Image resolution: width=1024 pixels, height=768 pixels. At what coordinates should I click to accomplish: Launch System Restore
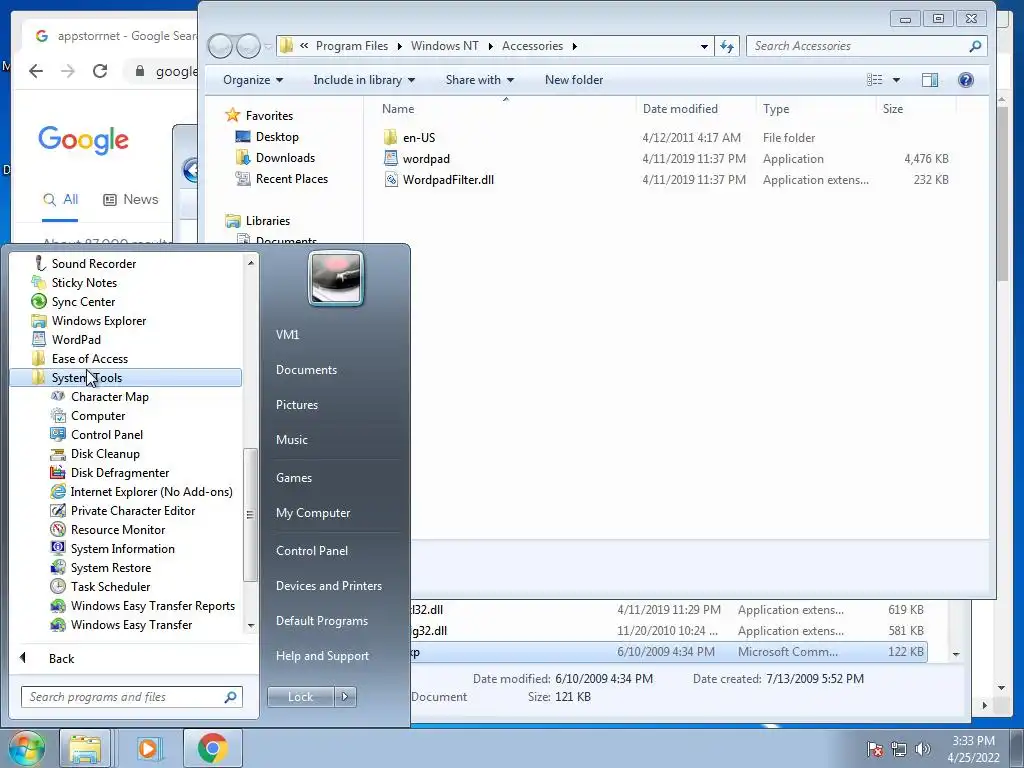coord(110,567)
